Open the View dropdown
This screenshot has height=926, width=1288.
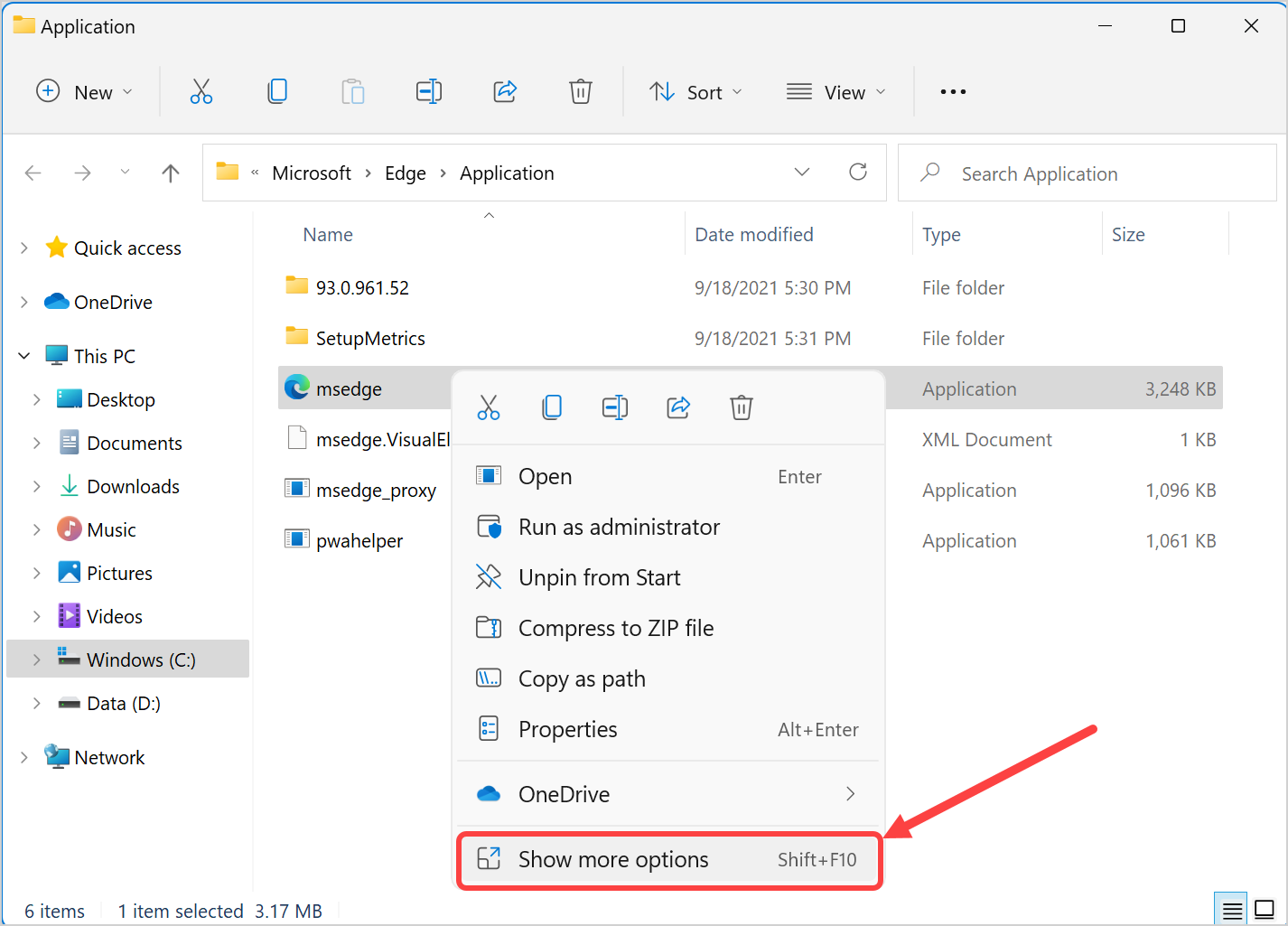click(x=835, y=90)
